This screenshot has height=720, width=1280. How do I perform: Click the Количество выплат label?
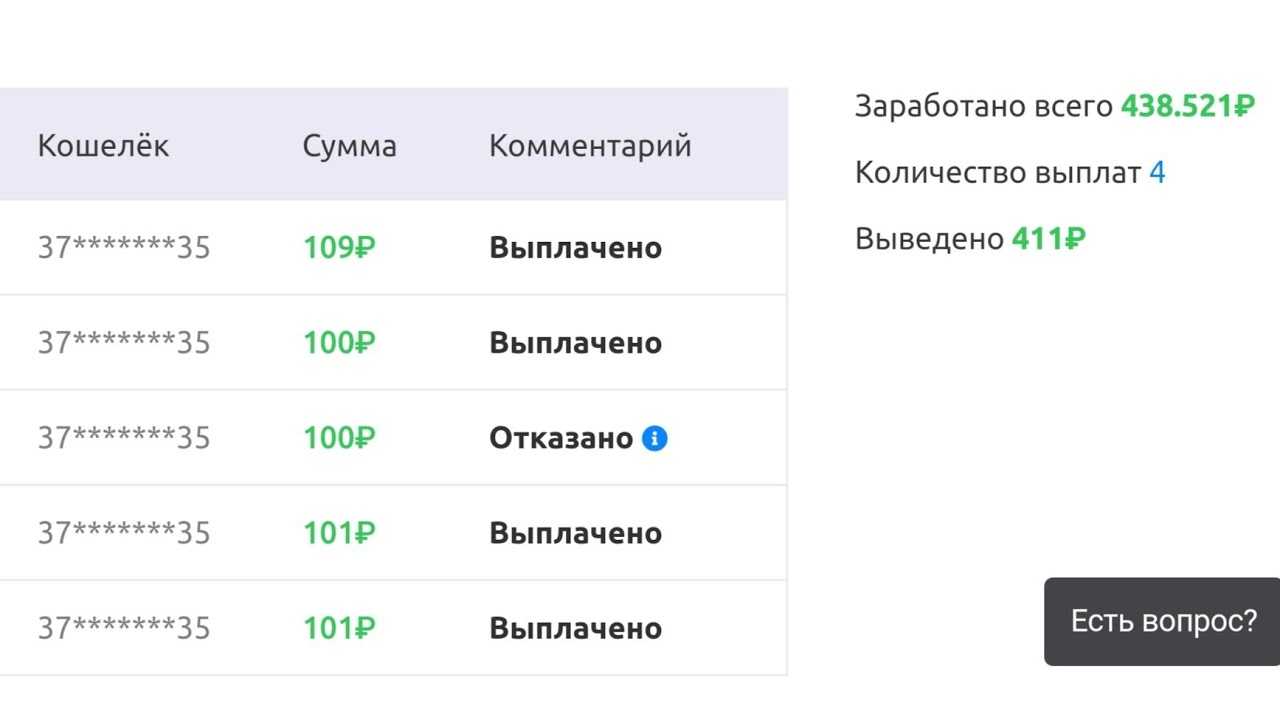(998, 173)
